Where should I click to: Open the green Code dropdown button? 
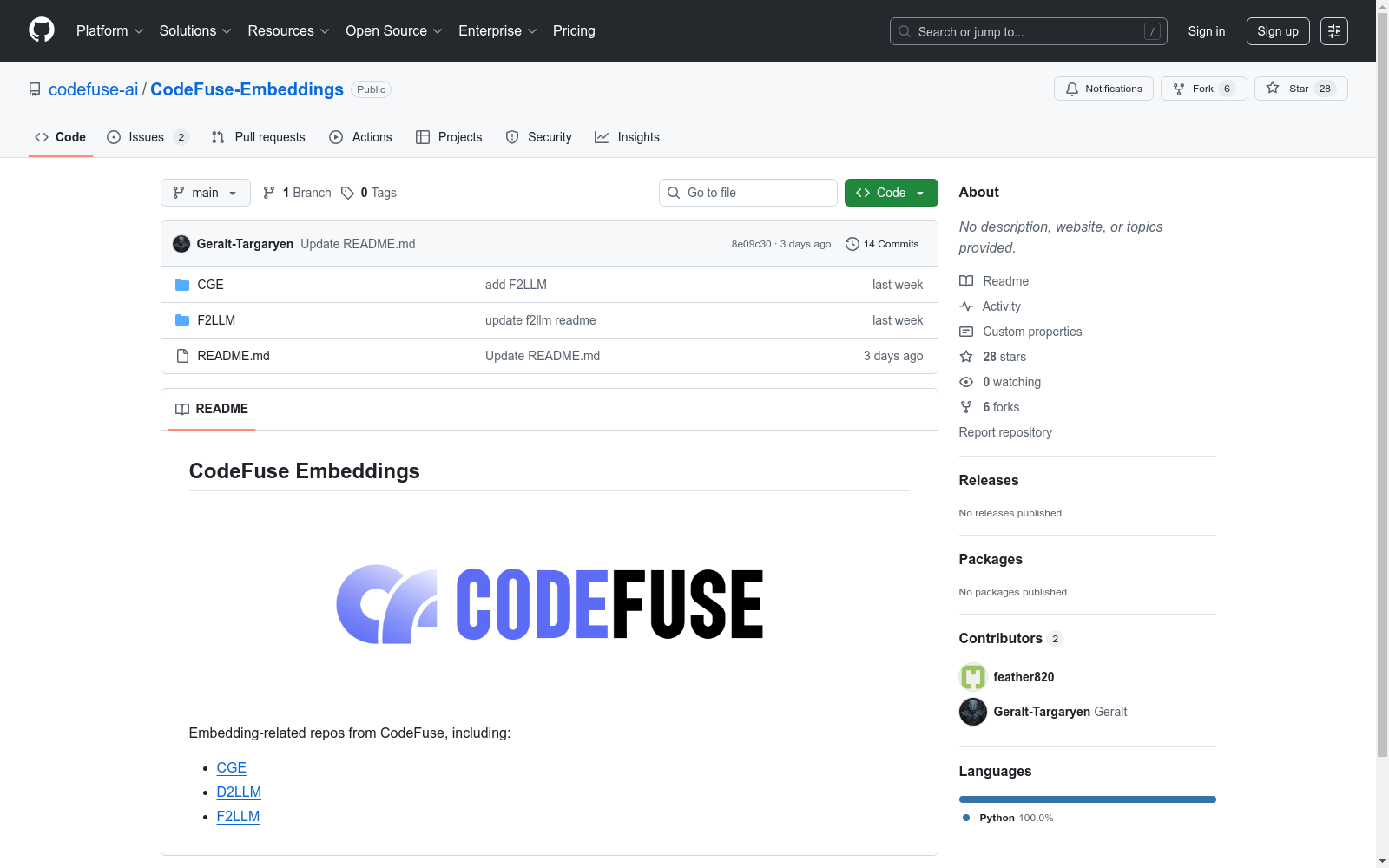[891, 193]
